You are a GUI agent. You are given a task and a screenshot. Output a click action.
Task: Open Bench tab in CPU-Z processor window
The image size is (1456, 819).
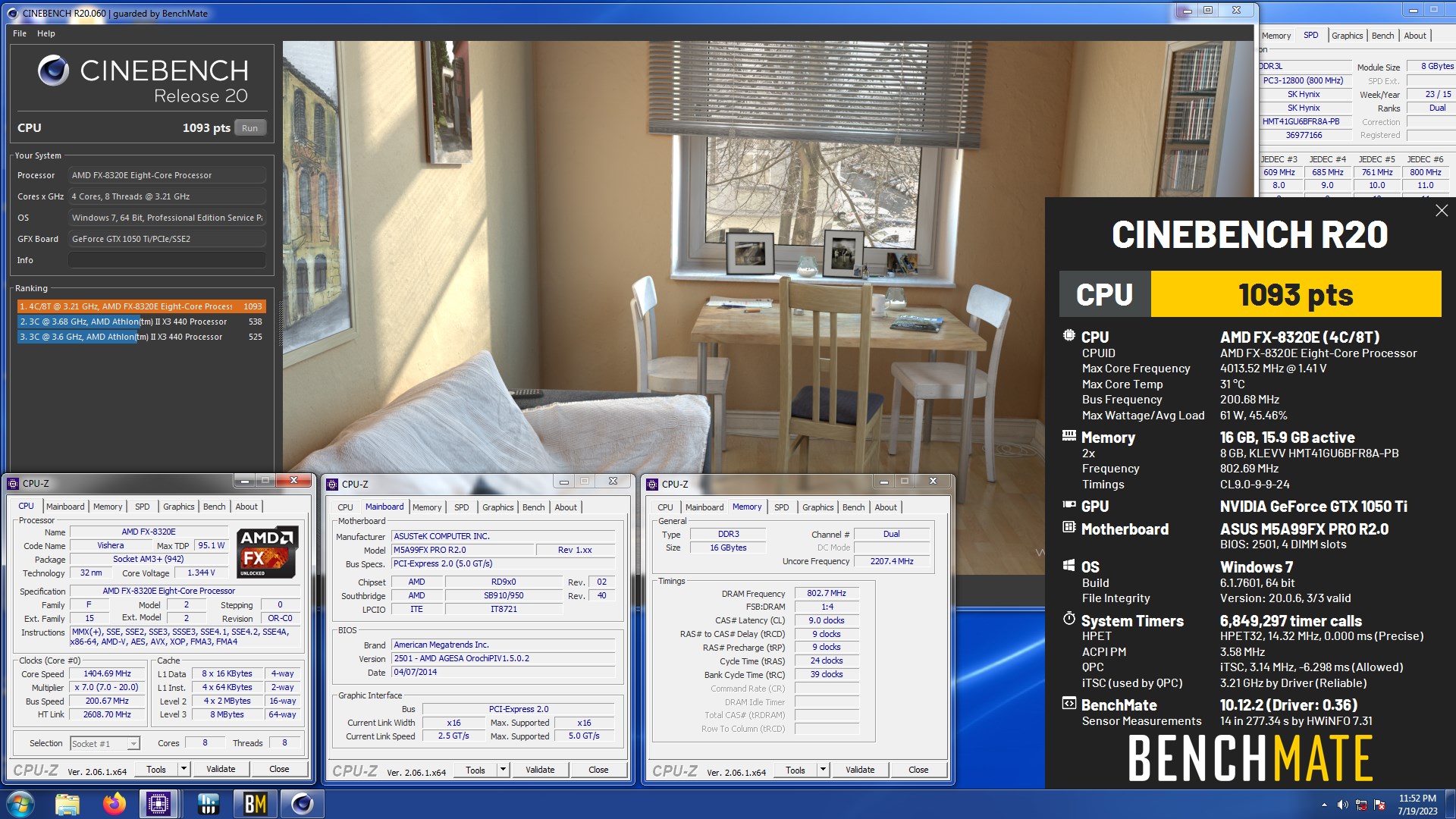[x=214, y=507]
